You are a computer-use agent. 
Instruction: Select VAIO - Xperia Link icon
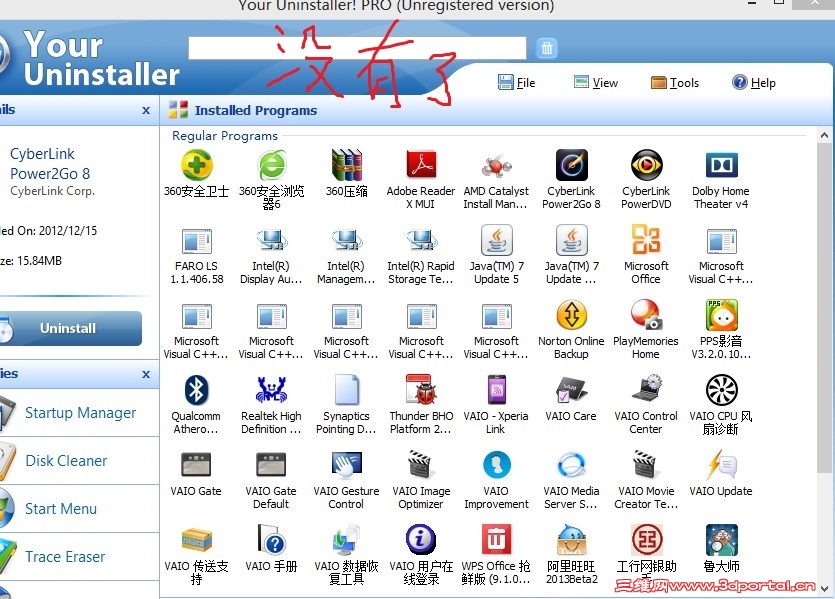(496, 390)
